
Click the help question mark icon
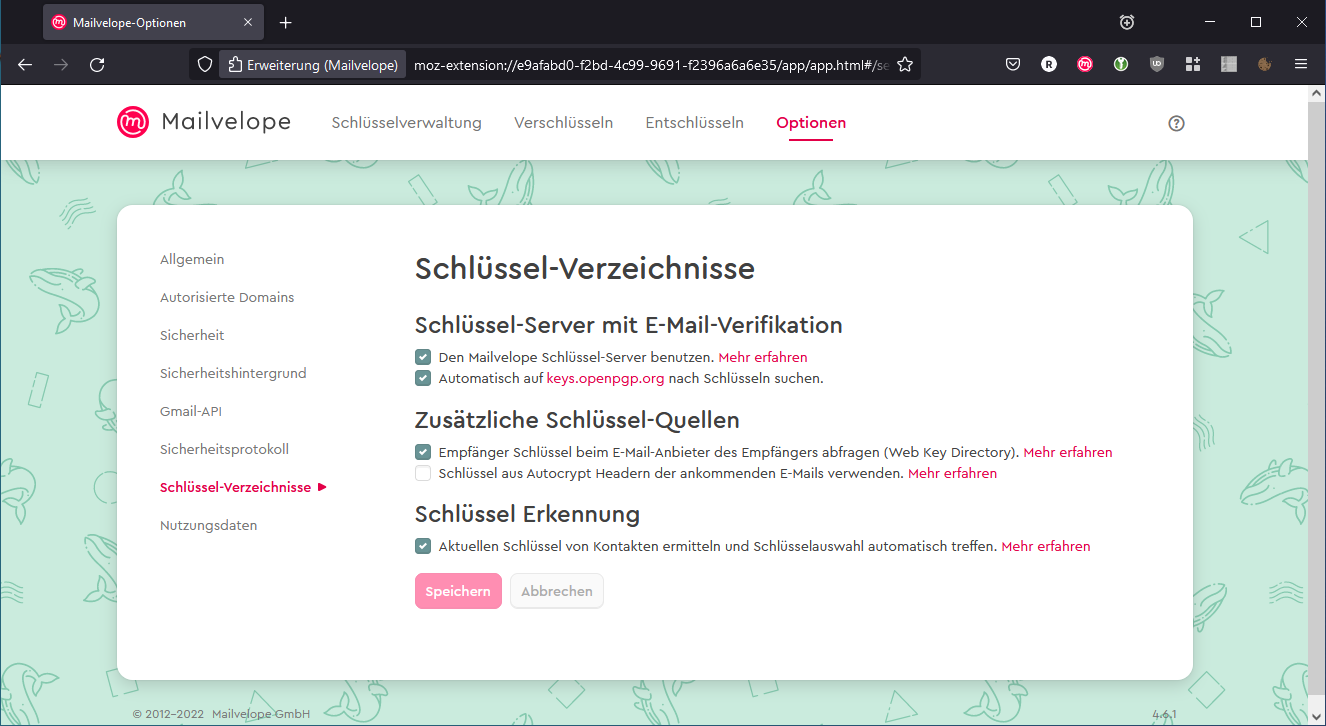tap(1176, 123)
